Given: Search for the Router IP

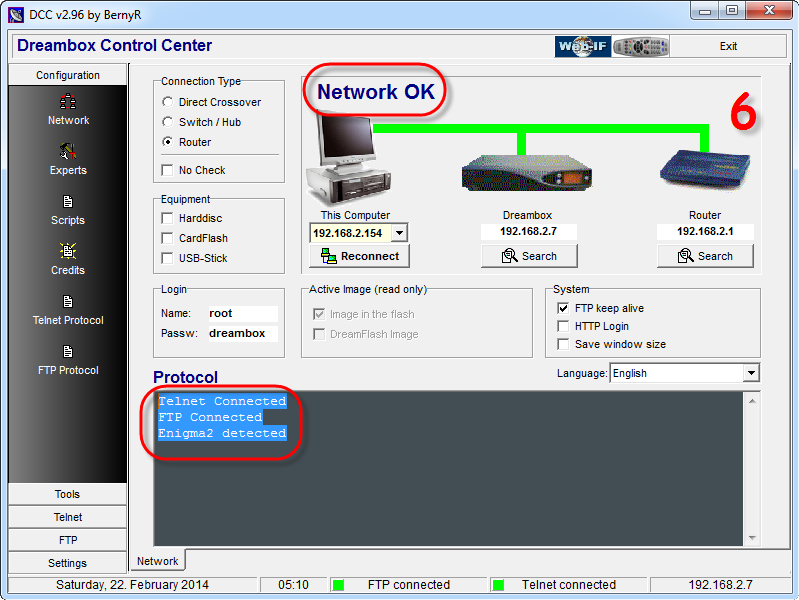Looking at the screenshot, I should [x=705, y=256].
